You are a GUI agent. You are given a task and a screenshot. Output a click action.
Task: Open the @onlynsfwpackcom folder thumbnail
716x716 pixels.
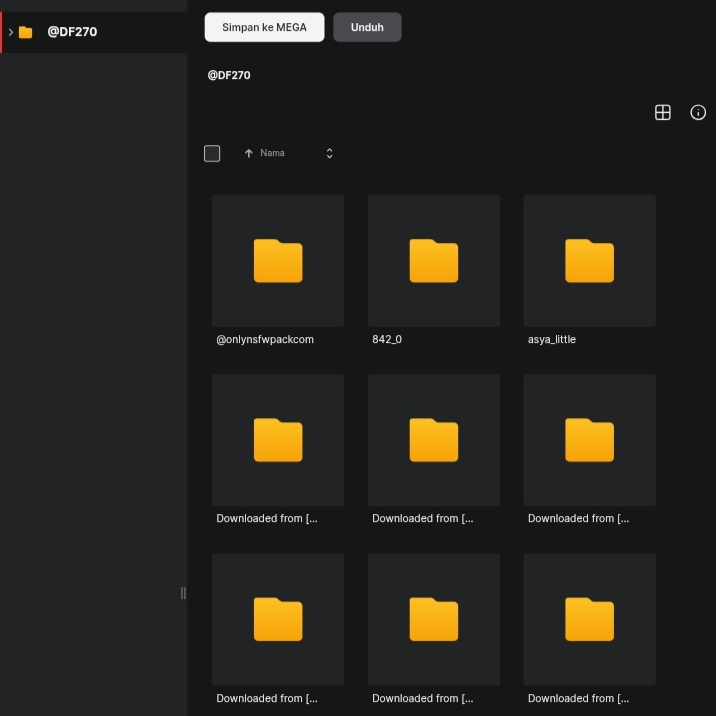point(278,261)
